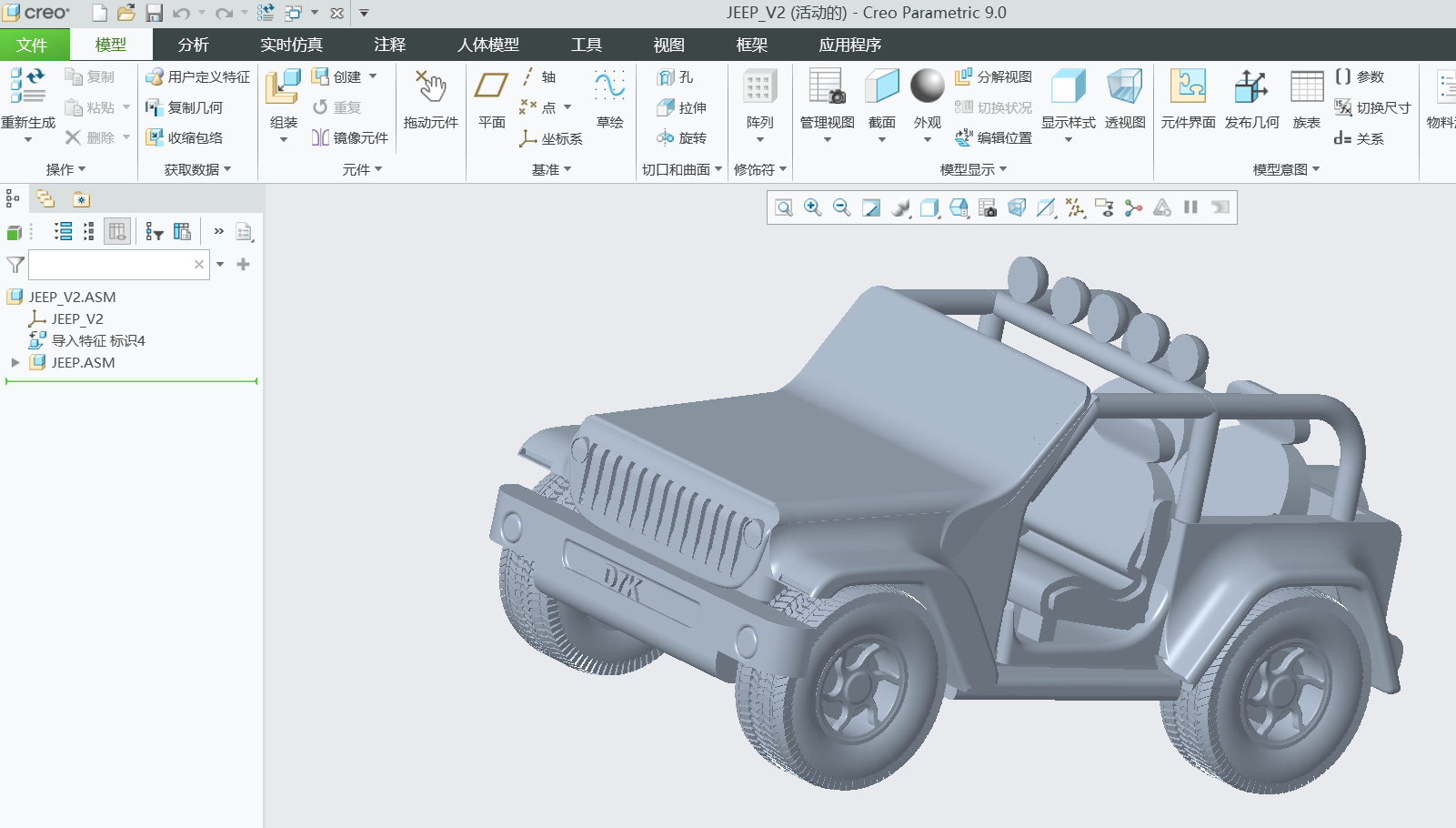Image resolution: width=1456 pixels, height=828 pixels.
Task: Open Component Interface (元件界面)
Action: tap(1188, 98)
